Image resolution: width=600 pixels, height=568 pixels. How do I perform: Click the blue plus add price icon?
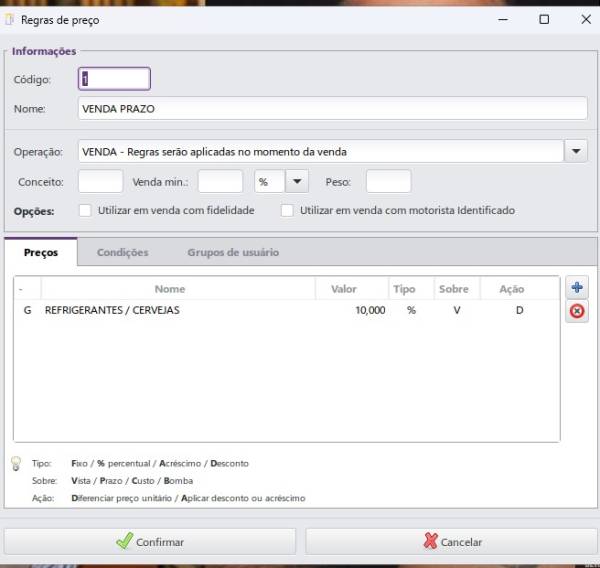[x=577, y=288]
